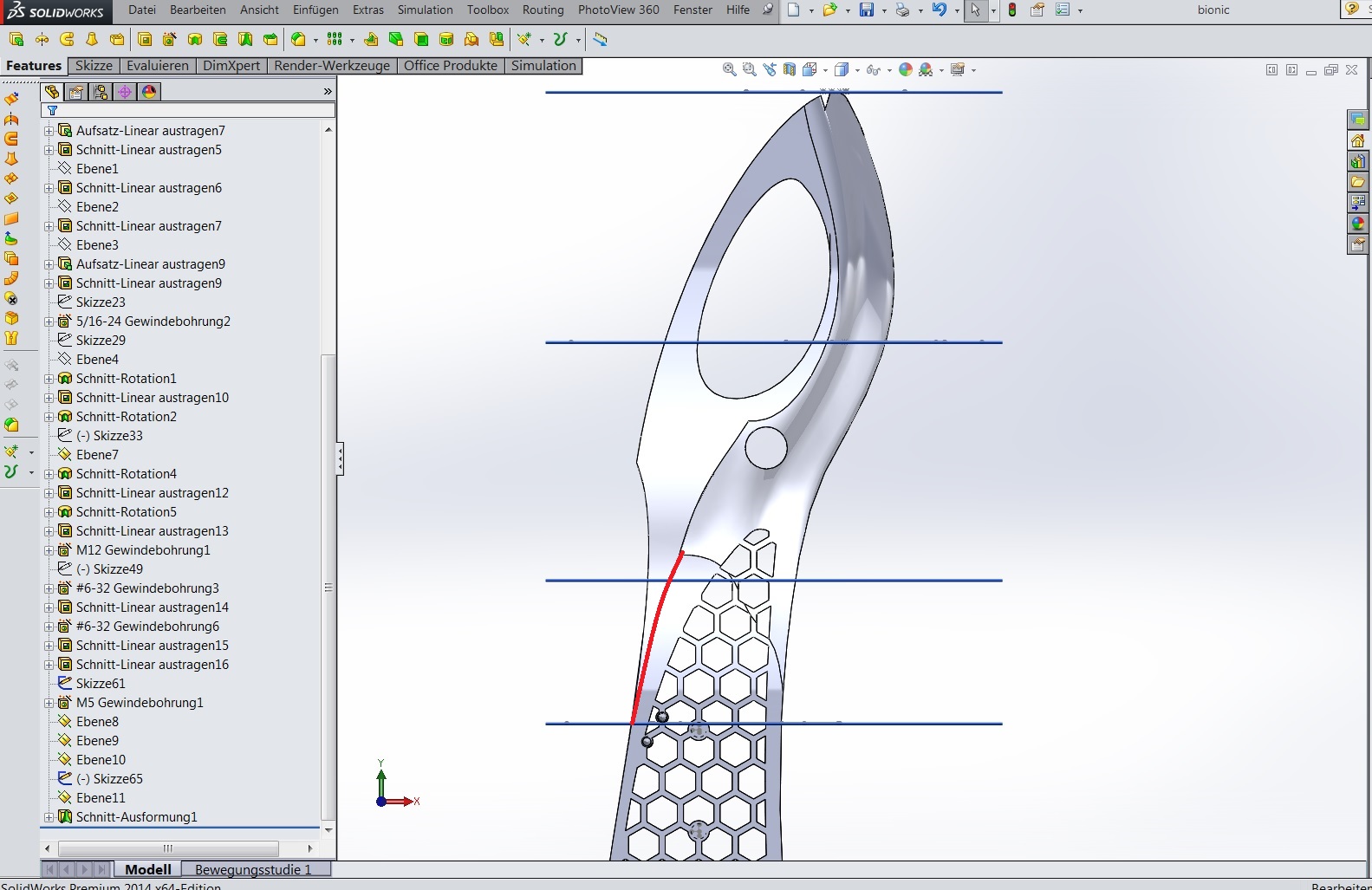Open the Open-file dropdown arrow
The width and height of the screenshot is (1372, 890).
pos(848,11)
